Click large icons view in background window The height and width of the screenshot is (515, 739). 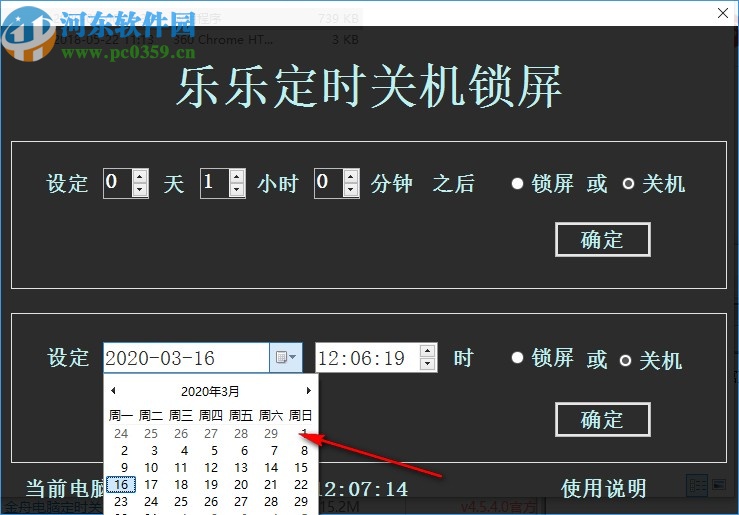click(719, 484)
